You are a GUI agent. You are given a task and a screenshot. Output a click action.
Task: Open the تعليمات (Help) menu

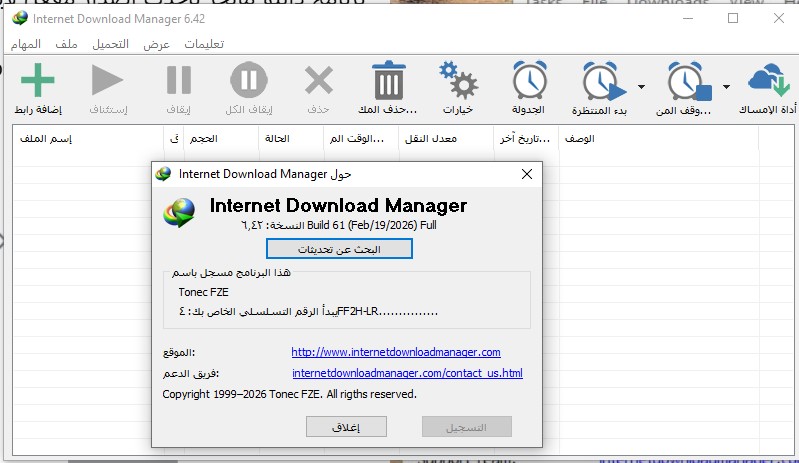pos(204,44)
